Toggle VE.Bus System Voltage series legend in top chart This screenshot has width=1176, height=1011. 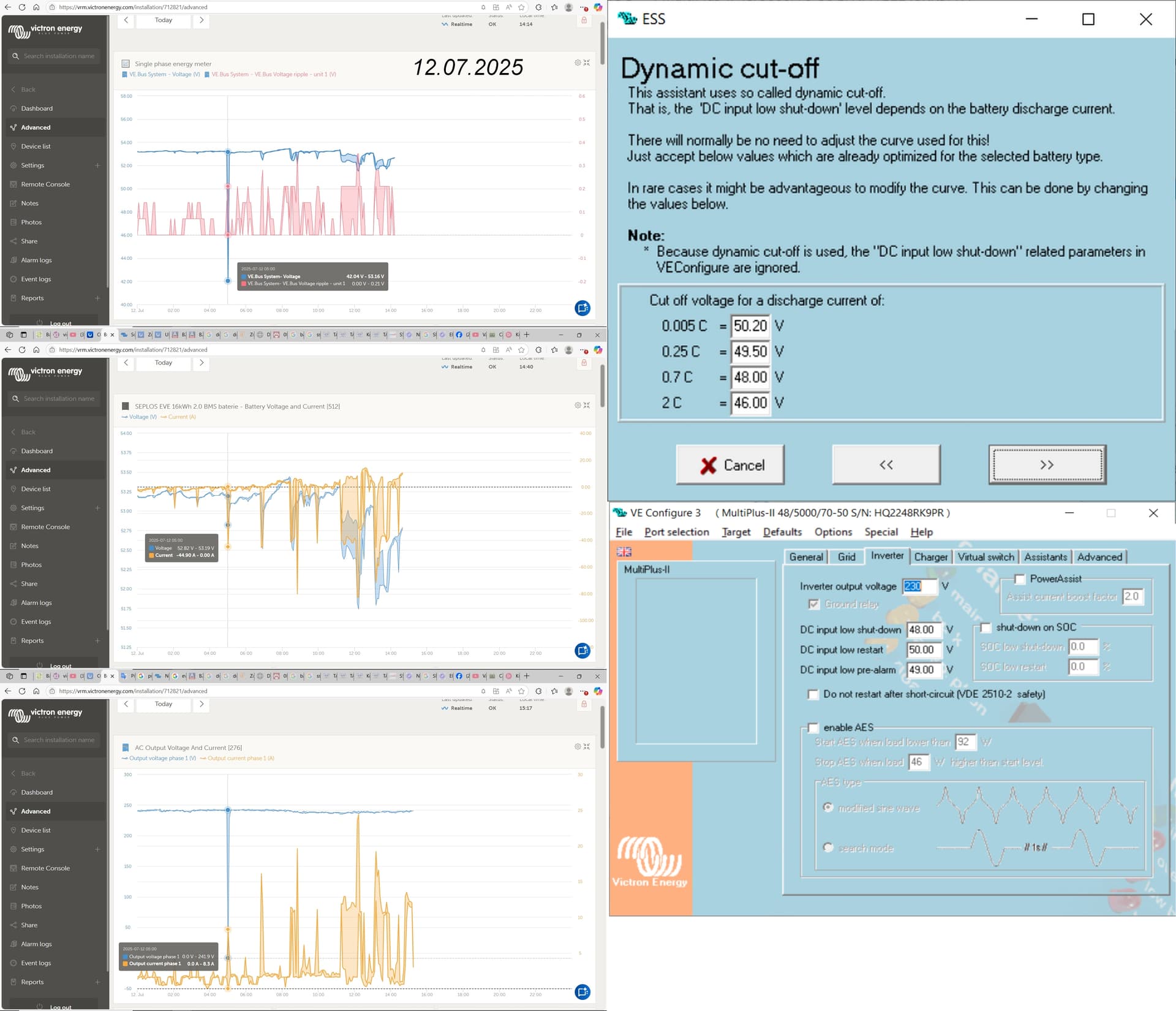[162, 75]
